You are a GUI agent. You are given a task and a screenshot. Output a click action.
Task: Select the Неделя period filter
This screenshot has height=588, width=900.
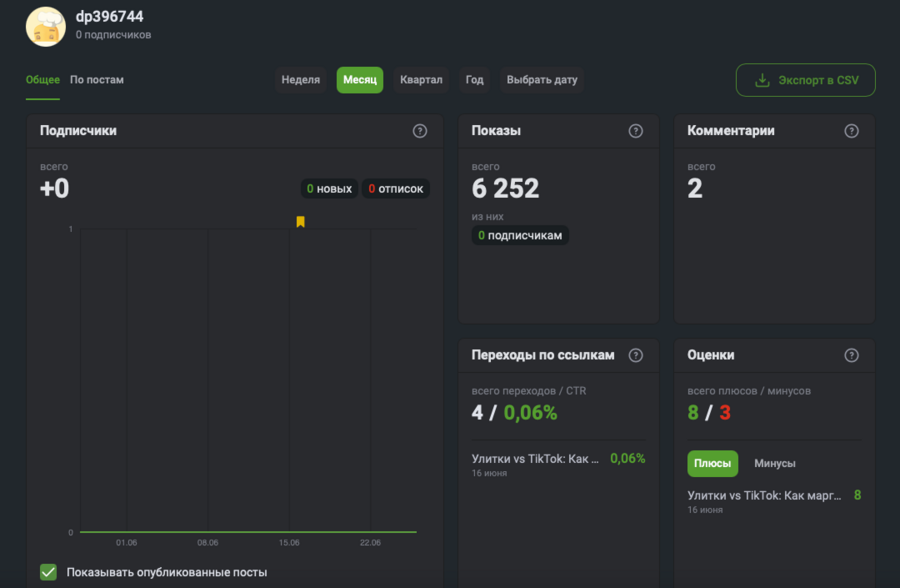pyautogui.click(x=301, y=80)
